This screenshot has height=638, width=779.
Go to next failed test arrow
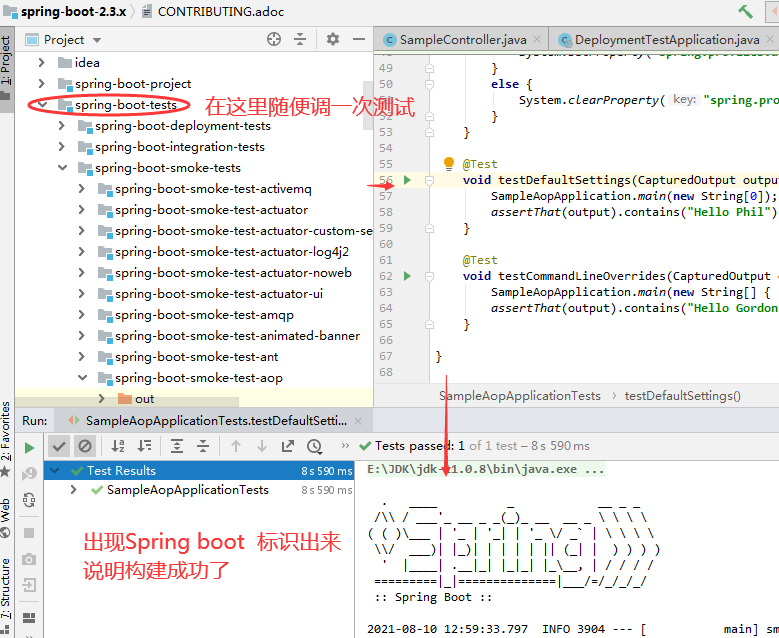click(262, 446)
